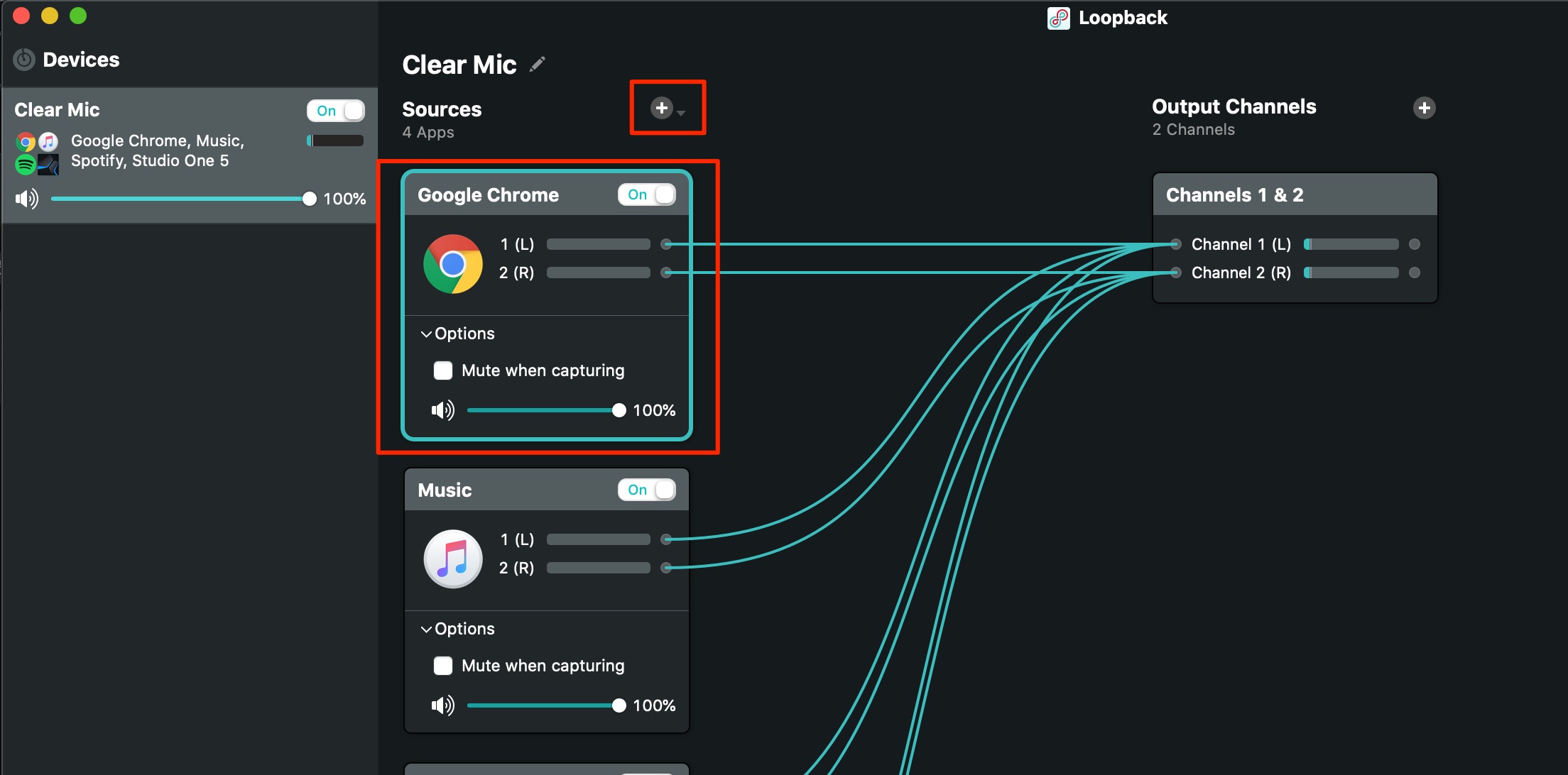Select the Clear Mic device in sidebar
The image size is (1568, 775).
click(x=189, y=155)
